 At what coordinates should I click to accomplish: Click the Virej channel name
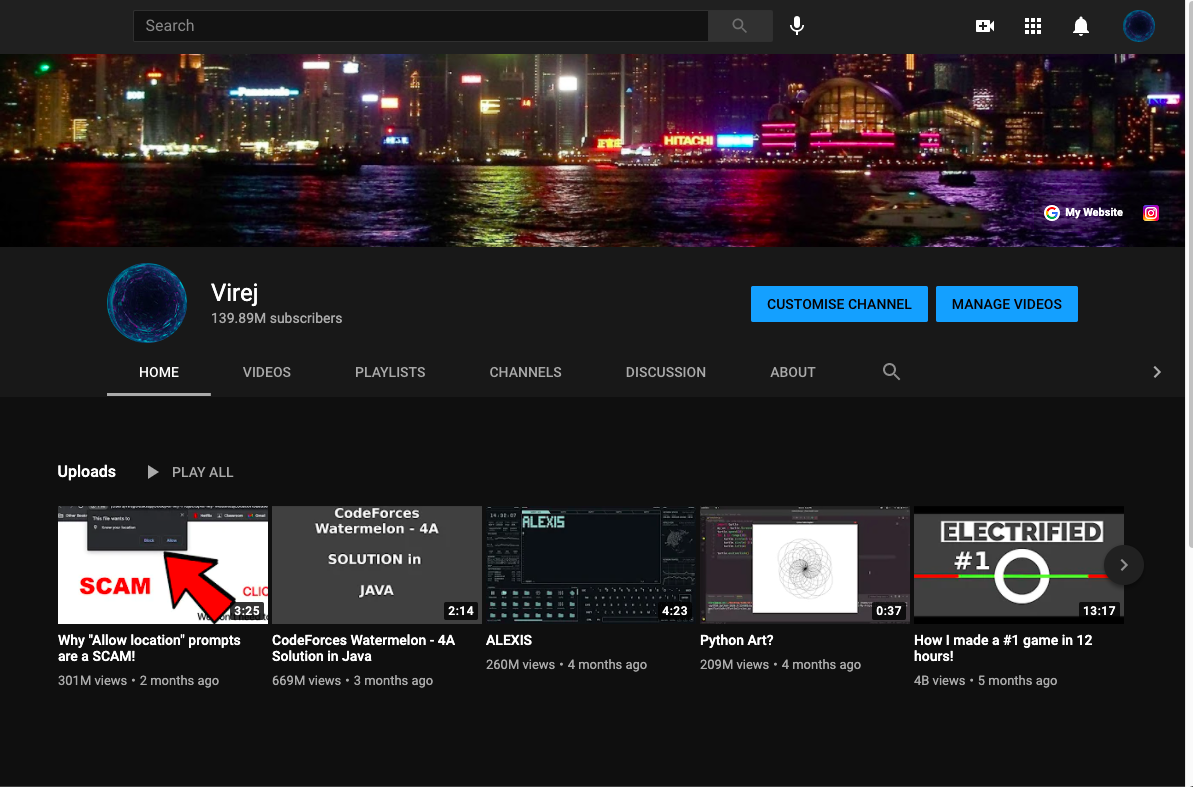[234, 292]
